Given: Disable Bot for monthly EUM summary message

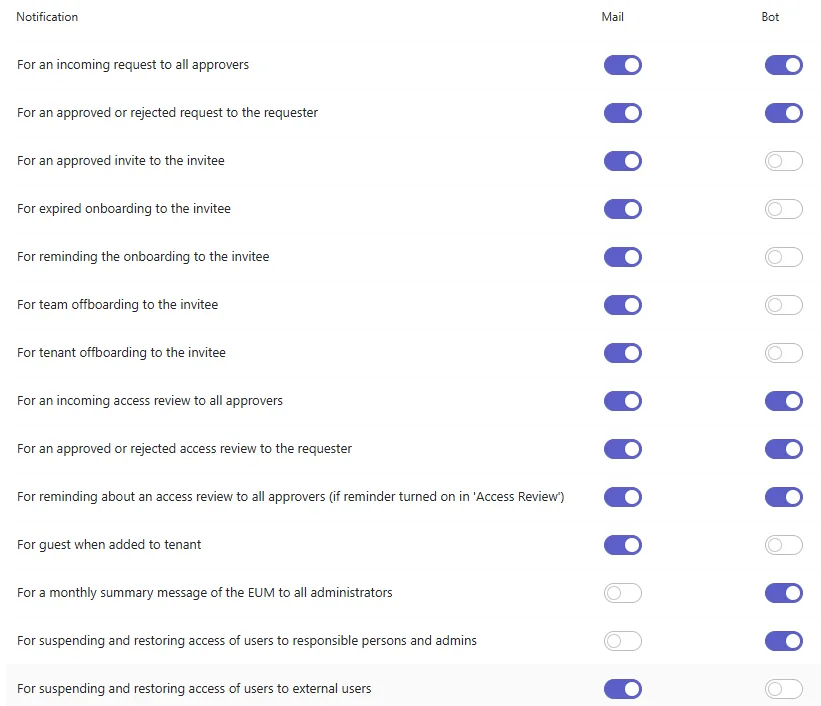Looking at the screenshot, I should coord(783,593).
